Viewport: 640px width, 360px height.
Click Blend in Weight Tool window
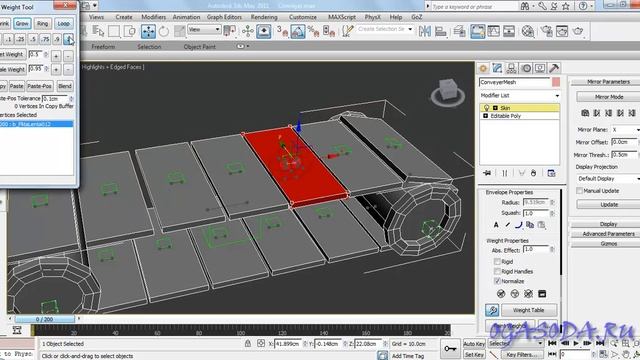[x=64, y=86]
